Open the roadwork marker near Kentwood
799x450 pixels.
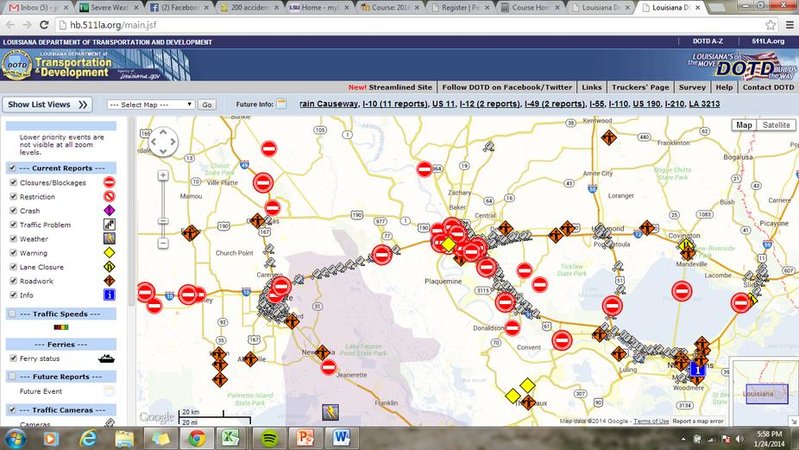point(608,138)
